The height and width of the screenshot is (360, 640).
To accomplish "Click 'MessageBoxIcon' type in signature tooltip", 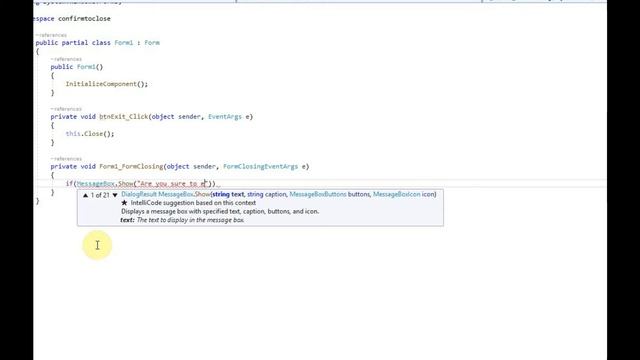I will tap(396, 194).
